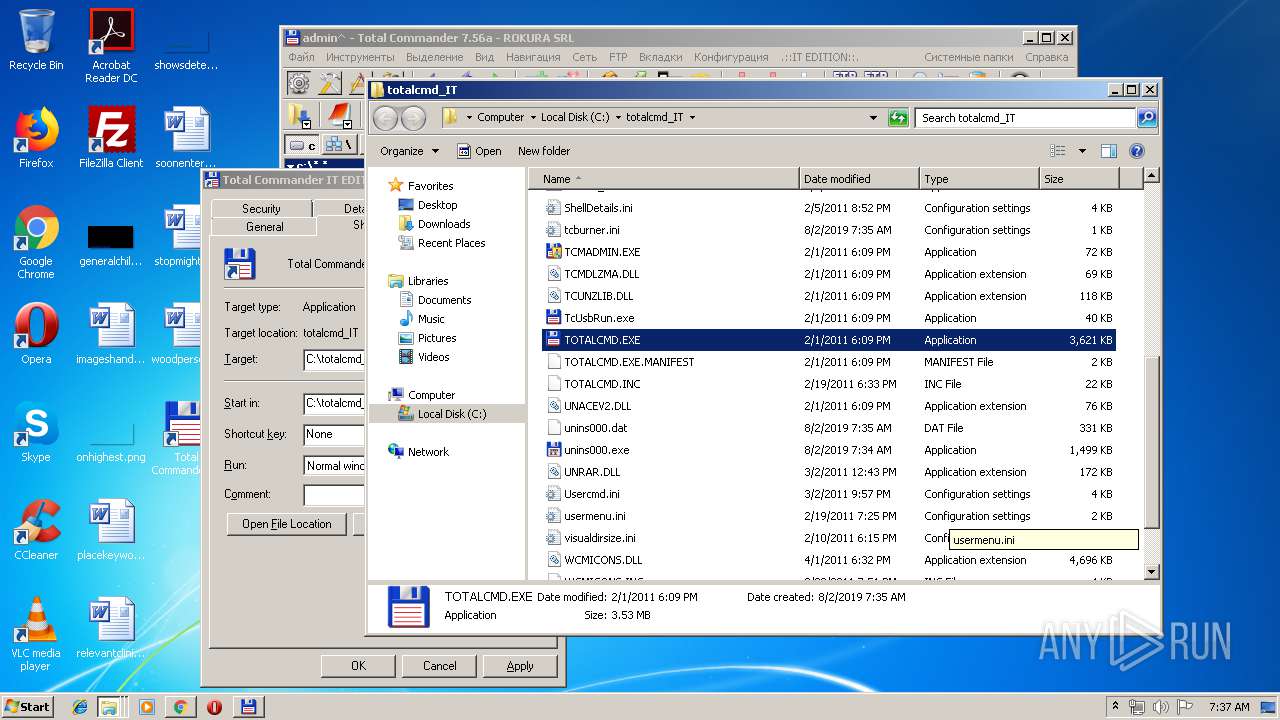Click the file list scroll up arrow
The width and height of the screenshot is (1280, 720).
[x=1151, y=176]
